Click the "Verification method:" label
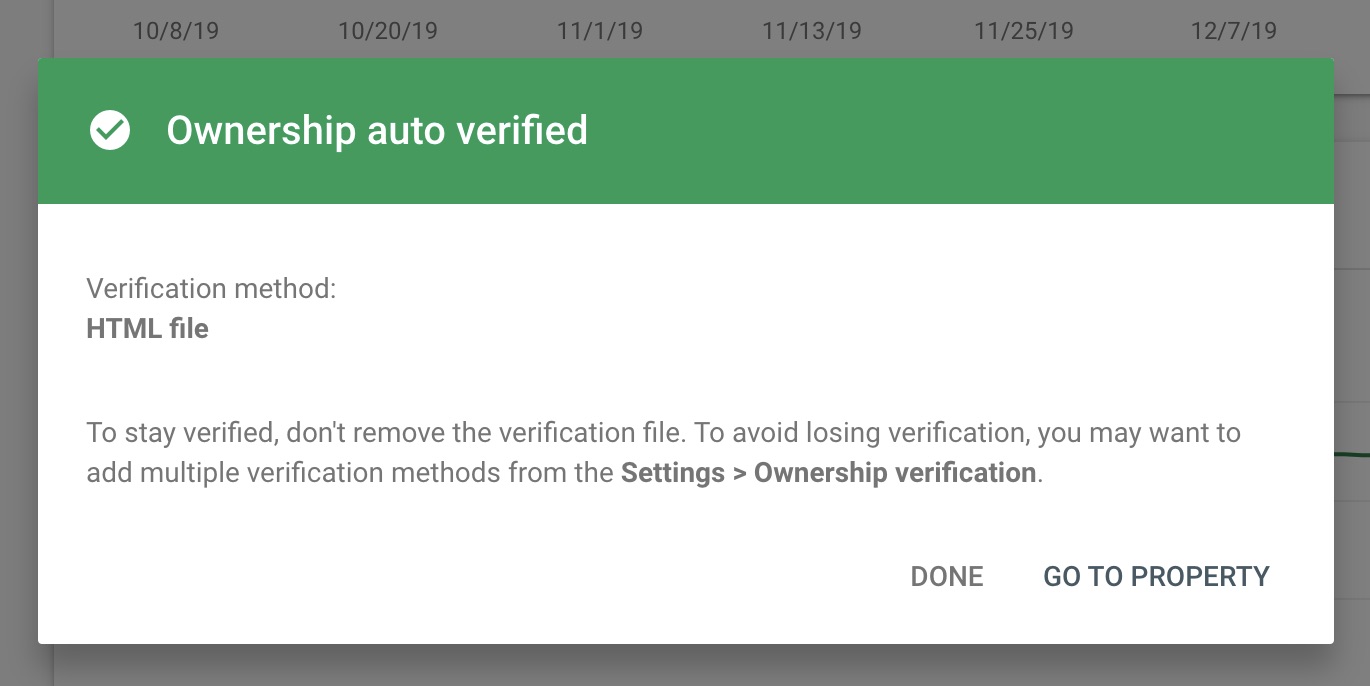Screen dimensions: 1370x686 click(211, 289)
